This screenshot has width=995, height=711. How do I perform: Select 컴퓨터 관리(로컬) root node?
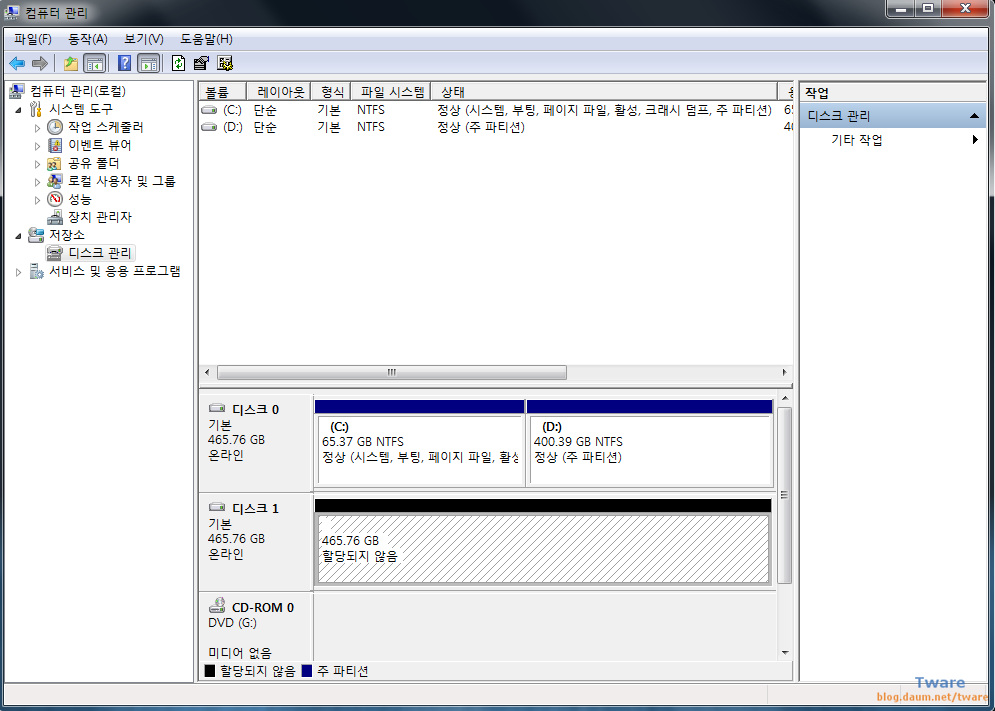[77, 91]
